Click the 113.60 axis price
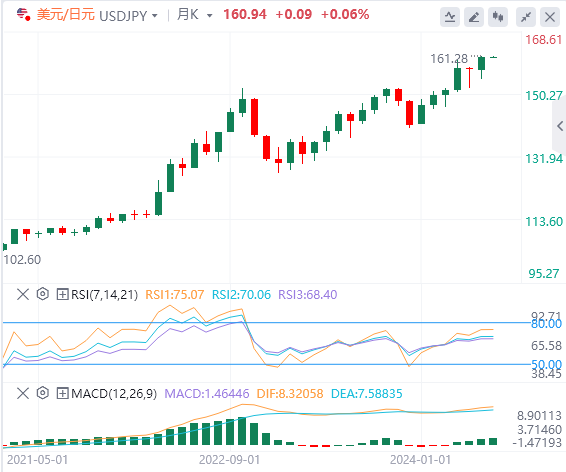This screenshot has width=566, height=472. [544, 222]
